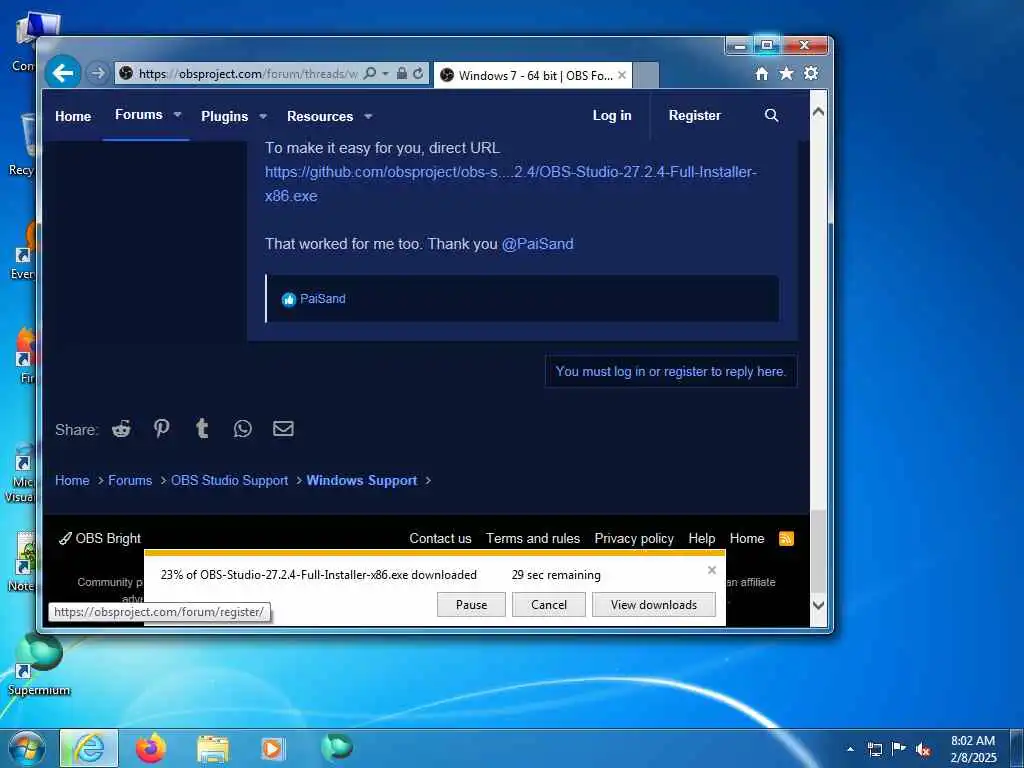Click Log in link

pos(612,116)
